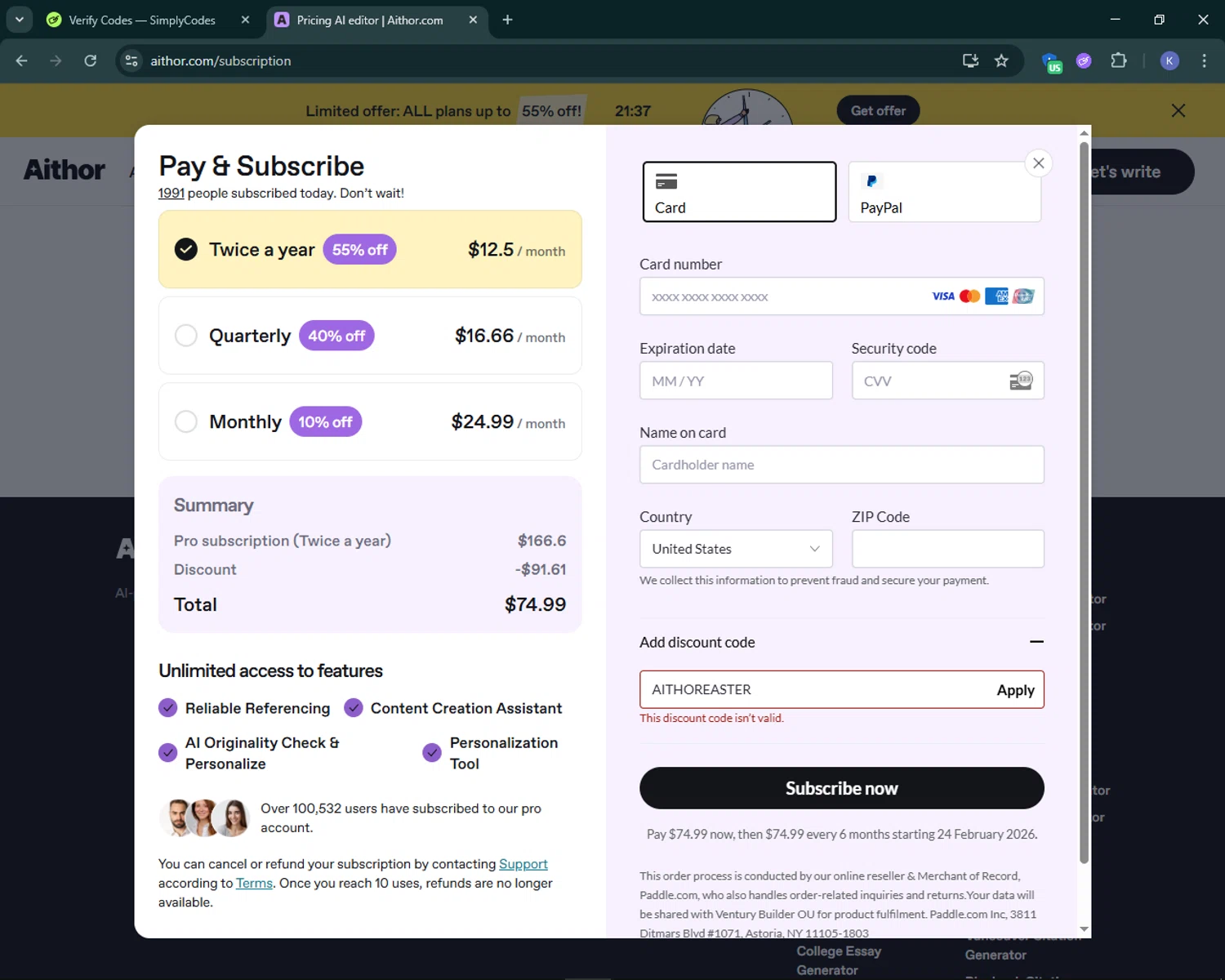Click the UnionPay-style card icon

[1024, 296]
